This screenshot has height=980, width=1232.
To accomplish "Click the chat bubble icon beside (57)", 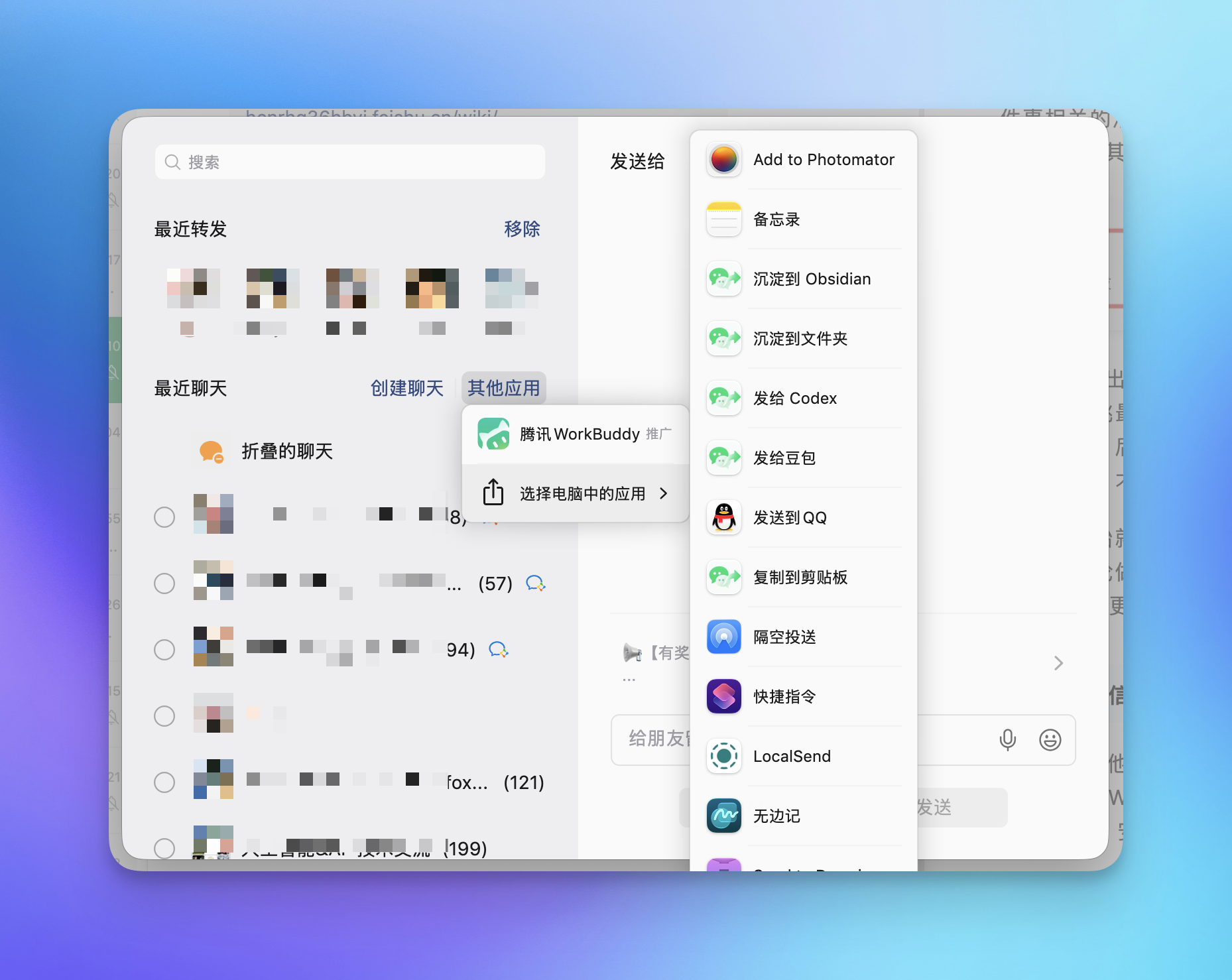I will click(x=535, y=583).
